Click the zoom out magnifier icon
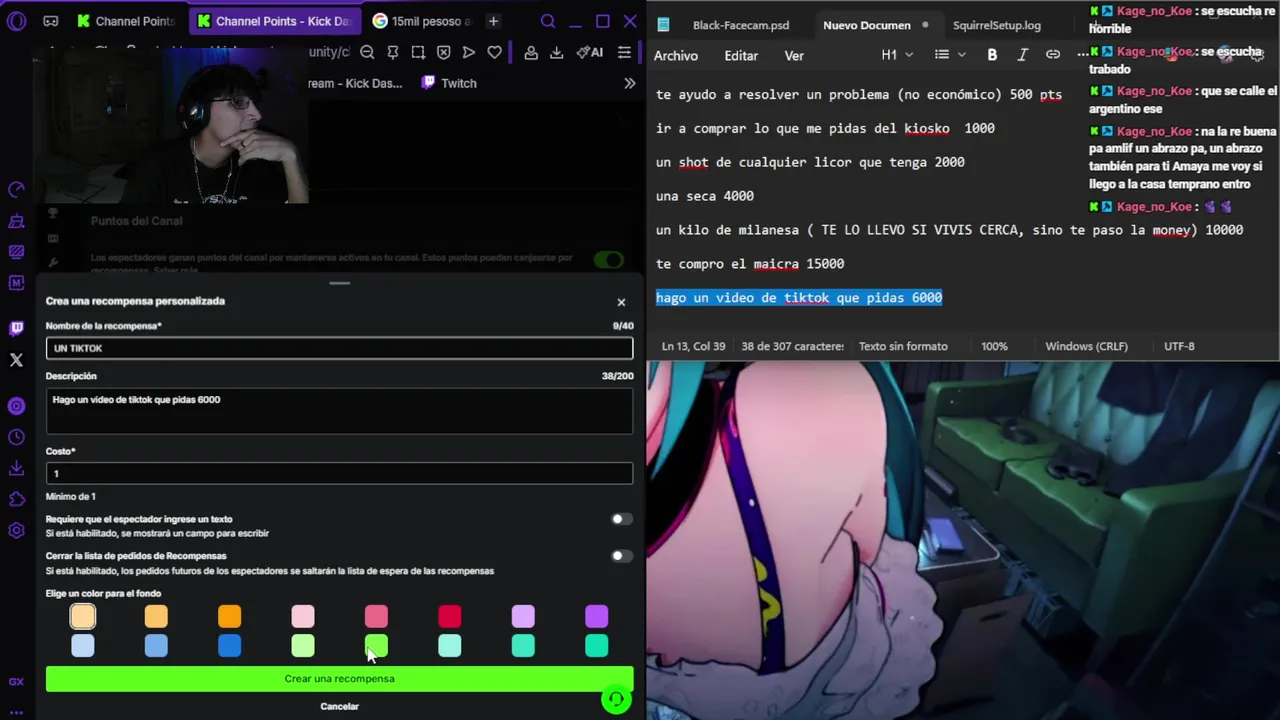The width and height of the screenshot is (1280, 720). coord(367,53)
